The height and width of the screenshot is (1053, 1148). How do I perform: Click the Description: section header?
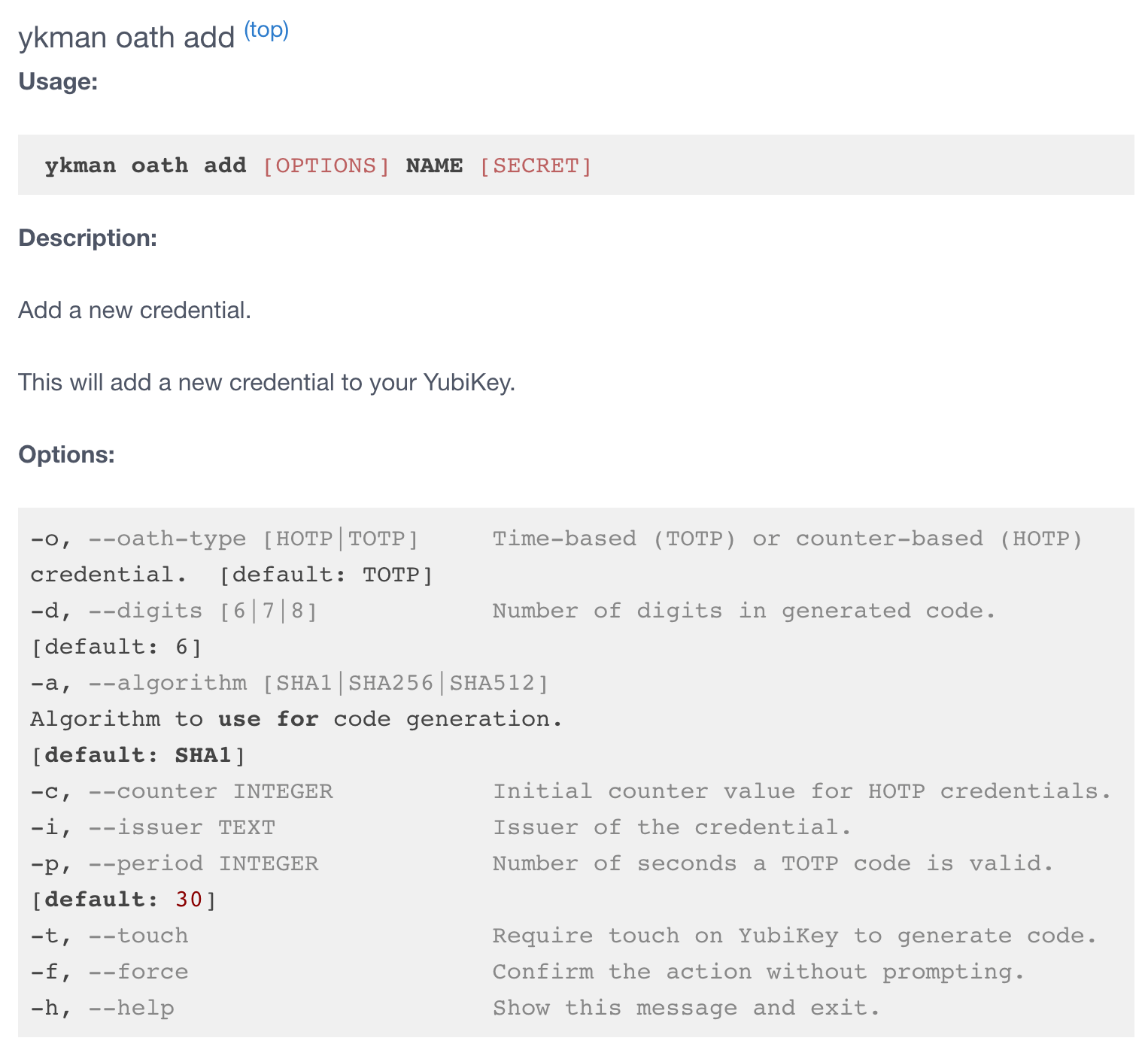tap(88, 238)
